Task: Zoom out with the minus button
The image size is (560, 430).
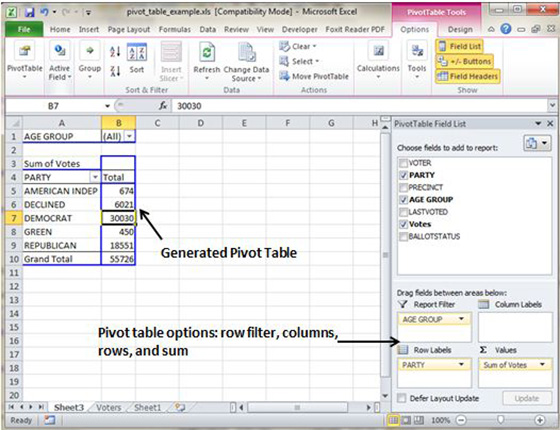Action: pyautogui.click(x=461, y=420)
